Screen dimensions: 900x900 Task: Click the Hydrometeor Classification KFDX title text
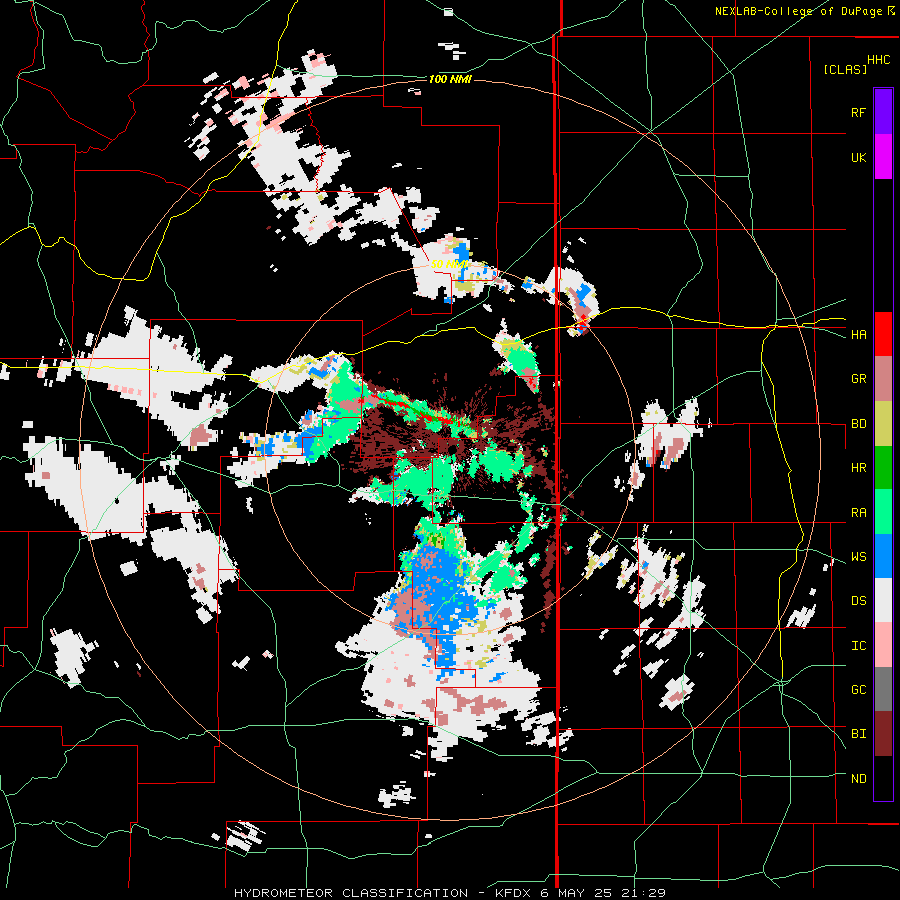point(450,893)
